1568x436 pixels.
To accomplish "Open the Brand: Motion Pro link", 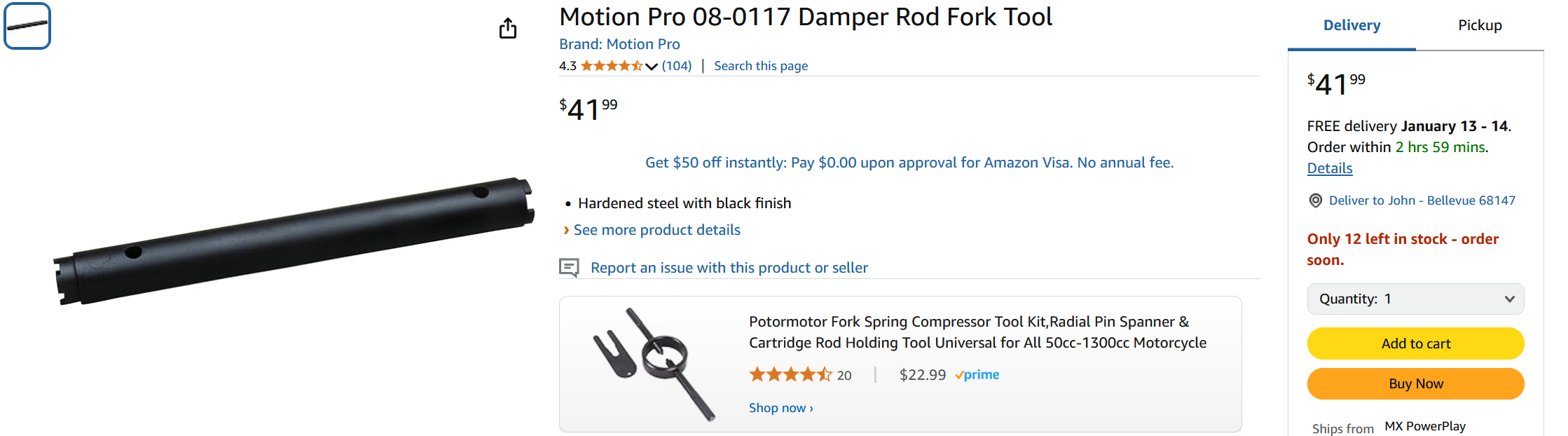I will [x=619, y=44].
